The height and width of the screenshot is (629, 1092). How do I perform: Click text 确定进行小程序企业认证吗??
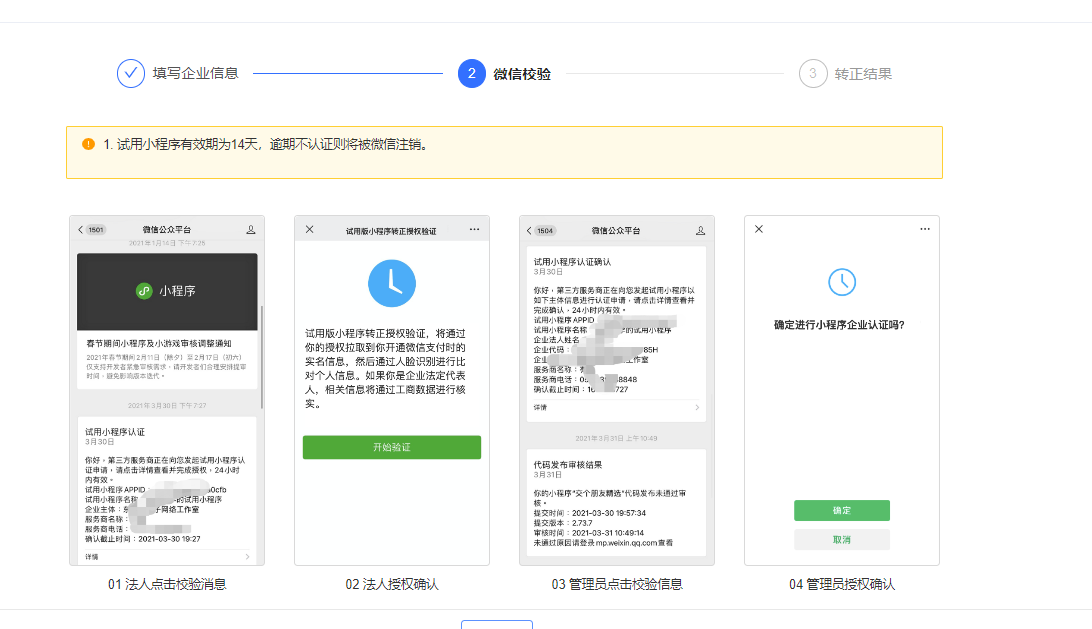click(x=839, y=325)
